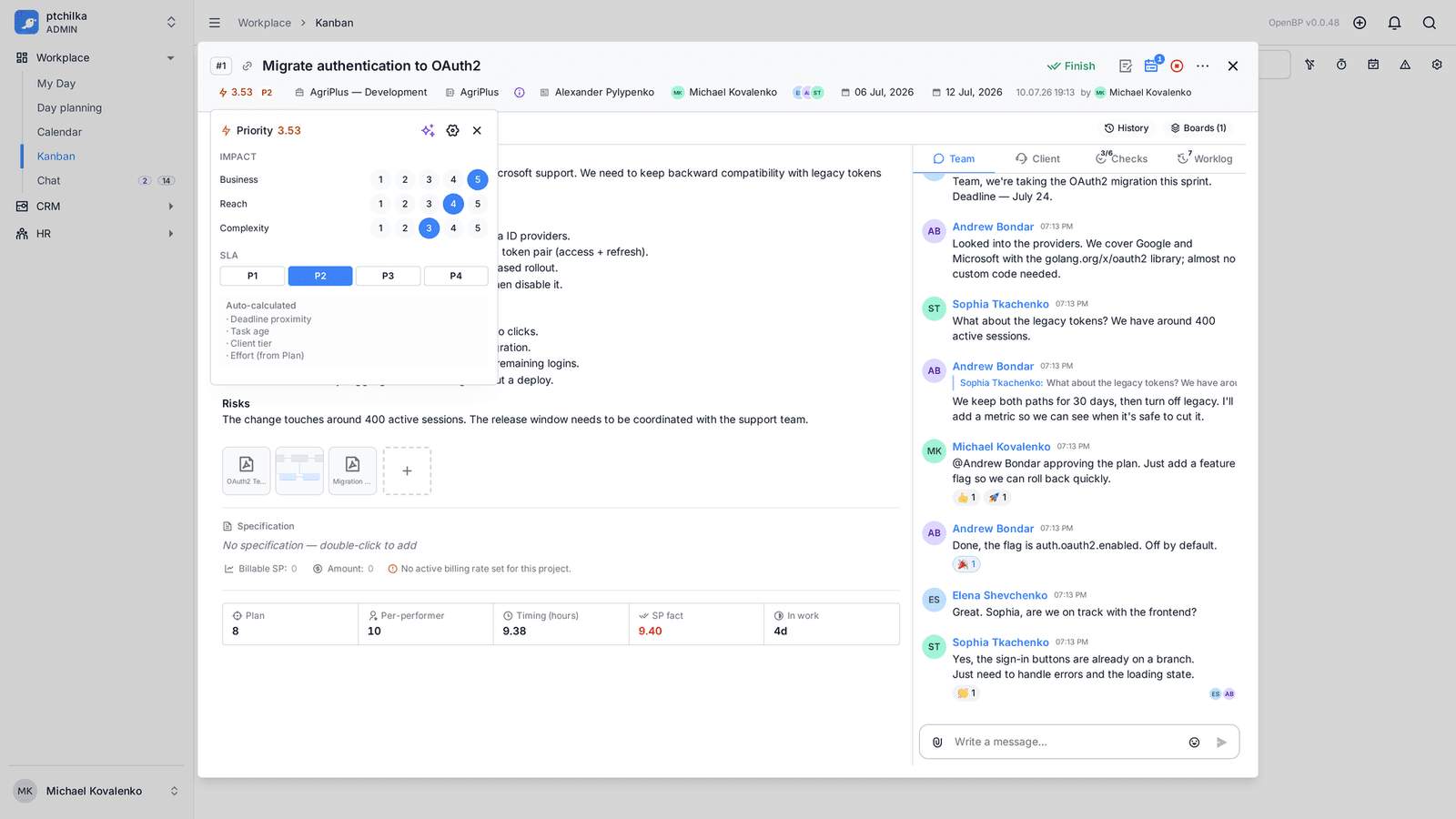This screenshot has height=819, width=1456.
Task: Stop the red recording timer icon
Action: pos(1177,66)
